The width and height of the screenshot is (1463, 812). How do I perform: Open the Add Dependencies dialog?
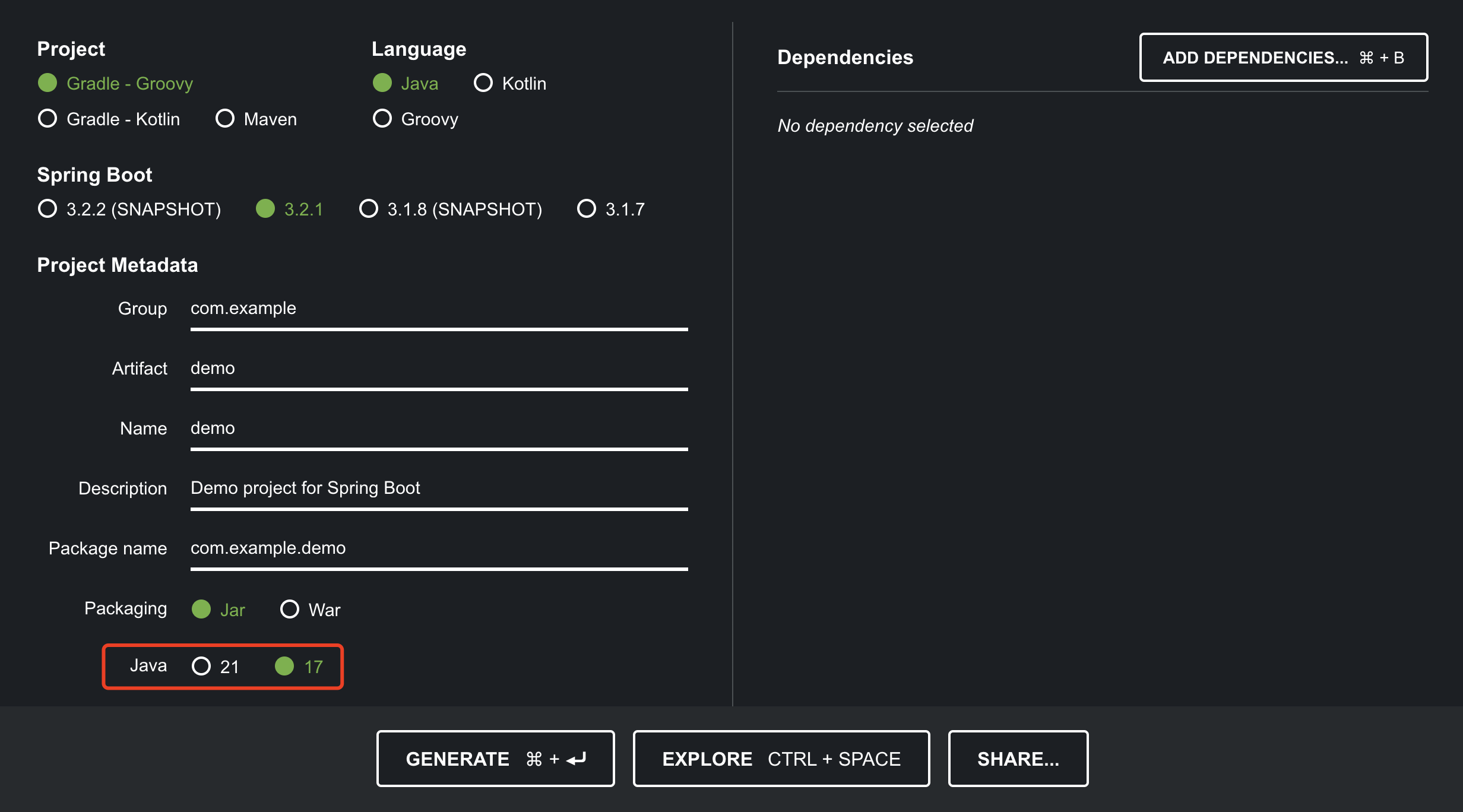point(1283,58)
